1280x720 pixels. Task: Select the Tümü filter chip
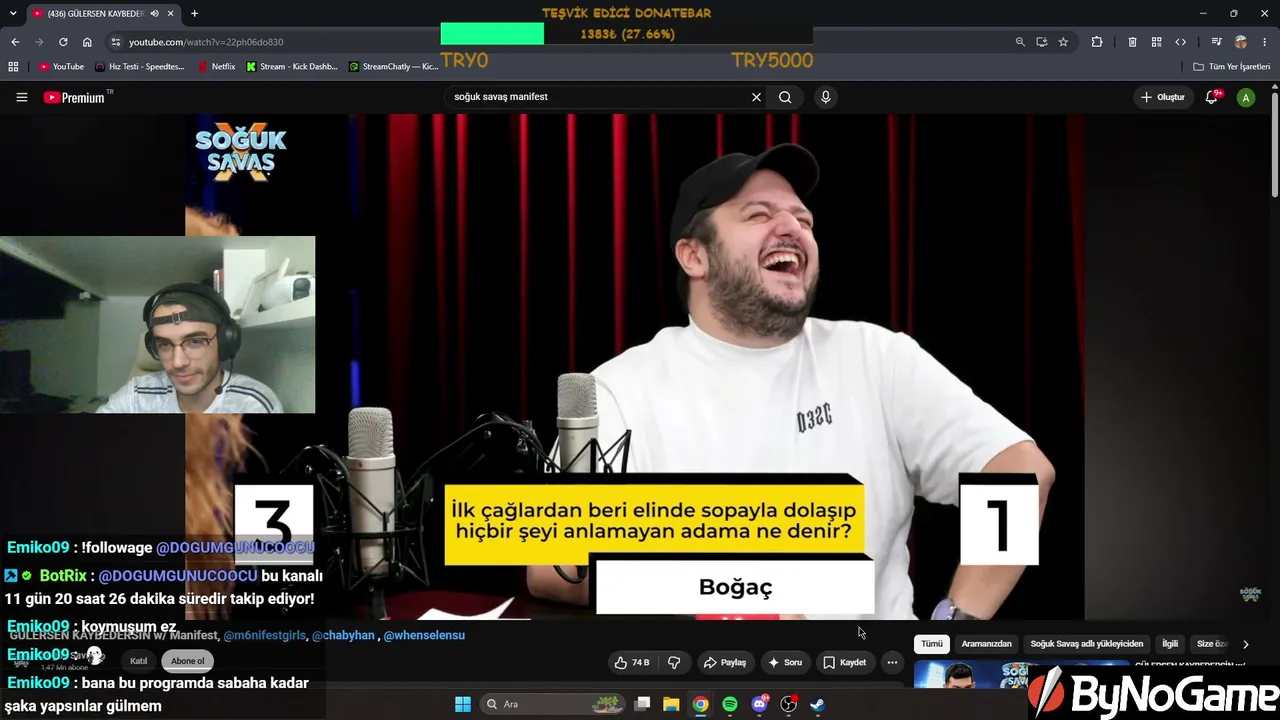[x=932, y=644]
